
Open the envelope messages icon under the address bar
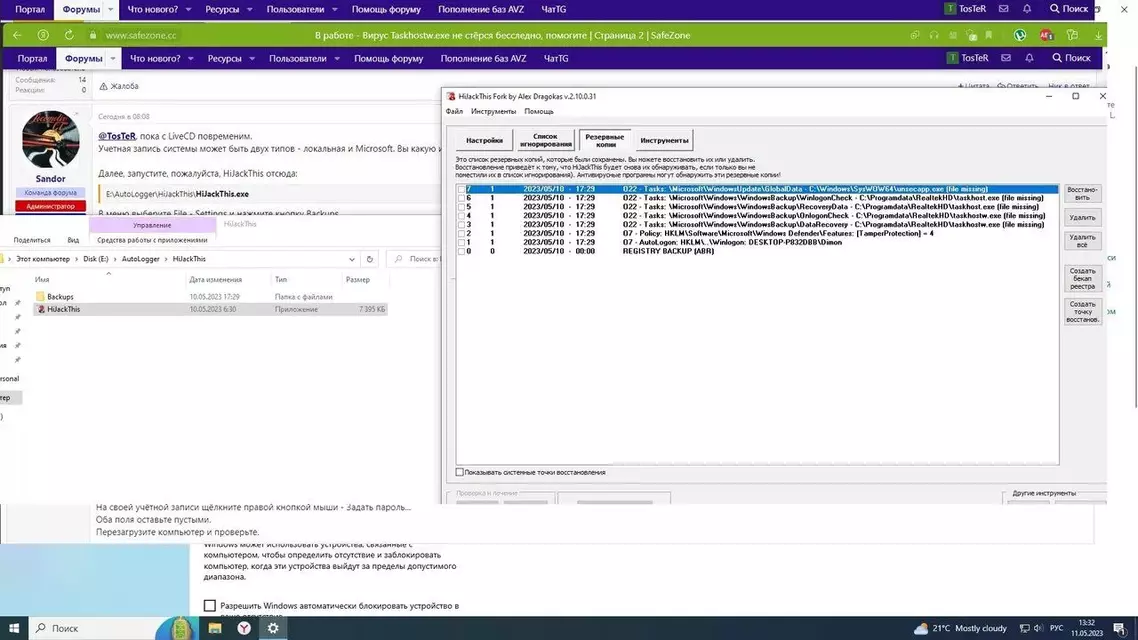[1006, 58]
